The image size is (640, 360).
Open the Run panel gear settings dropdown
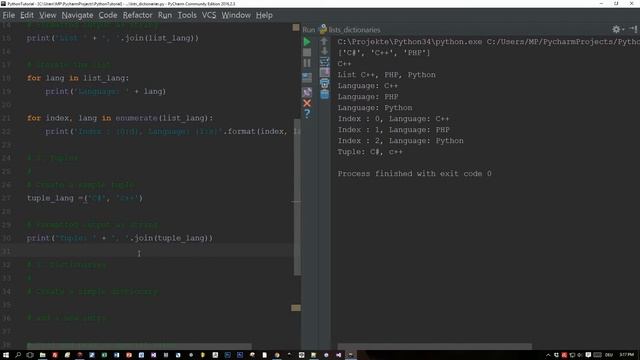click(x=618, y=29)
